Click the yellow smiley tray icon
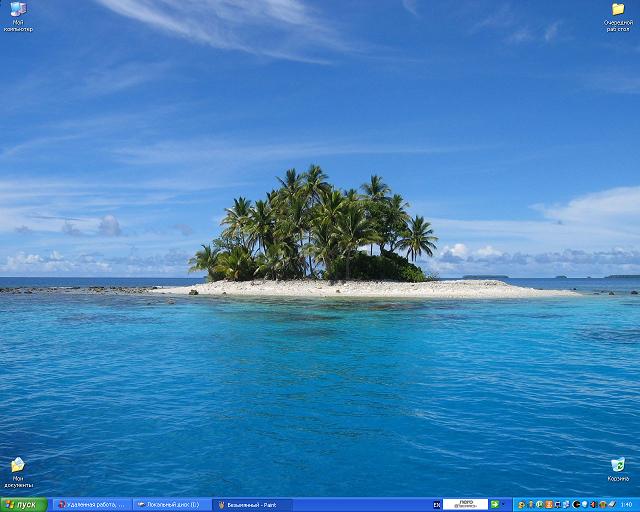640x512 pixels. (522, 505)
